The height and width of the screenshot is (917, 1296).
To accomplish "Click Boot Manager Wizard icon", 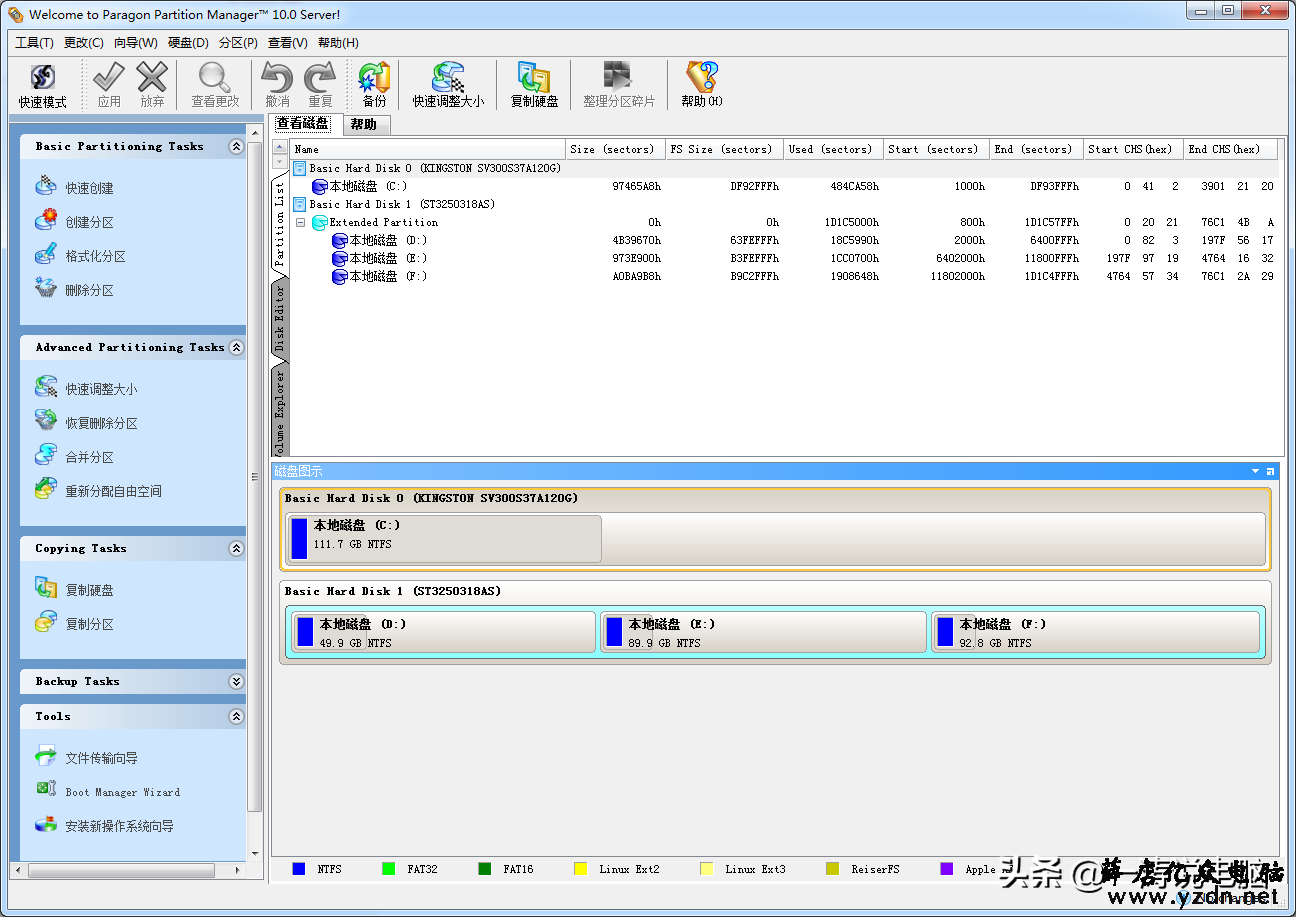I will (46, 791).
